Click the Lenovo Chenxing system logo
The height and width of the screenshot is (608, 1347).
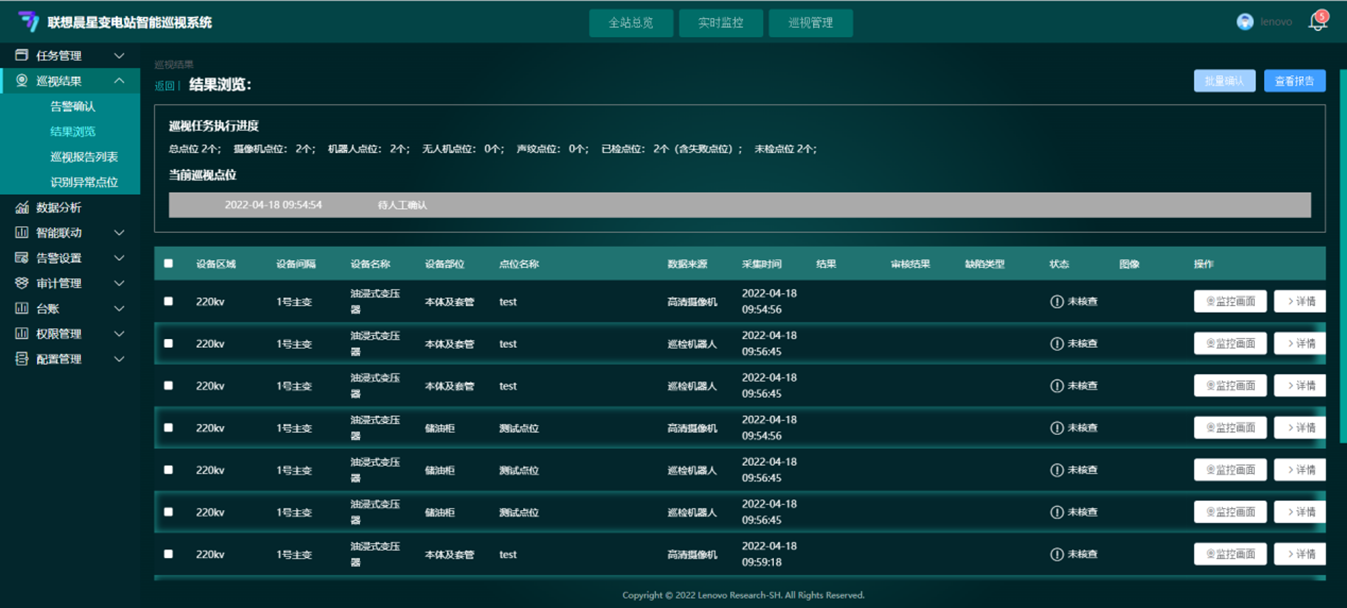[28, 22]
